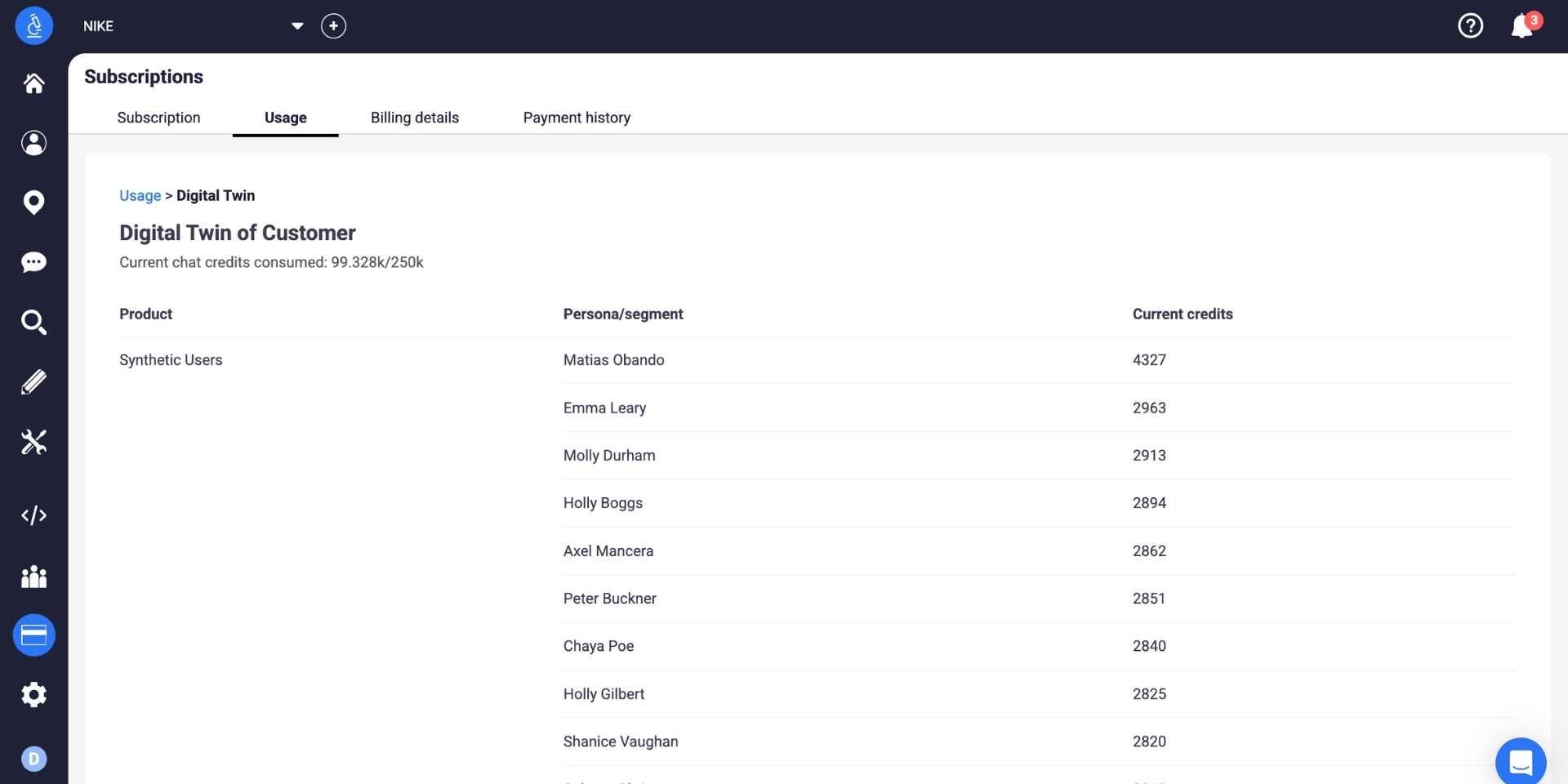
Task: Switch to the Billing details tab
Action: click(x=415, y=118)
